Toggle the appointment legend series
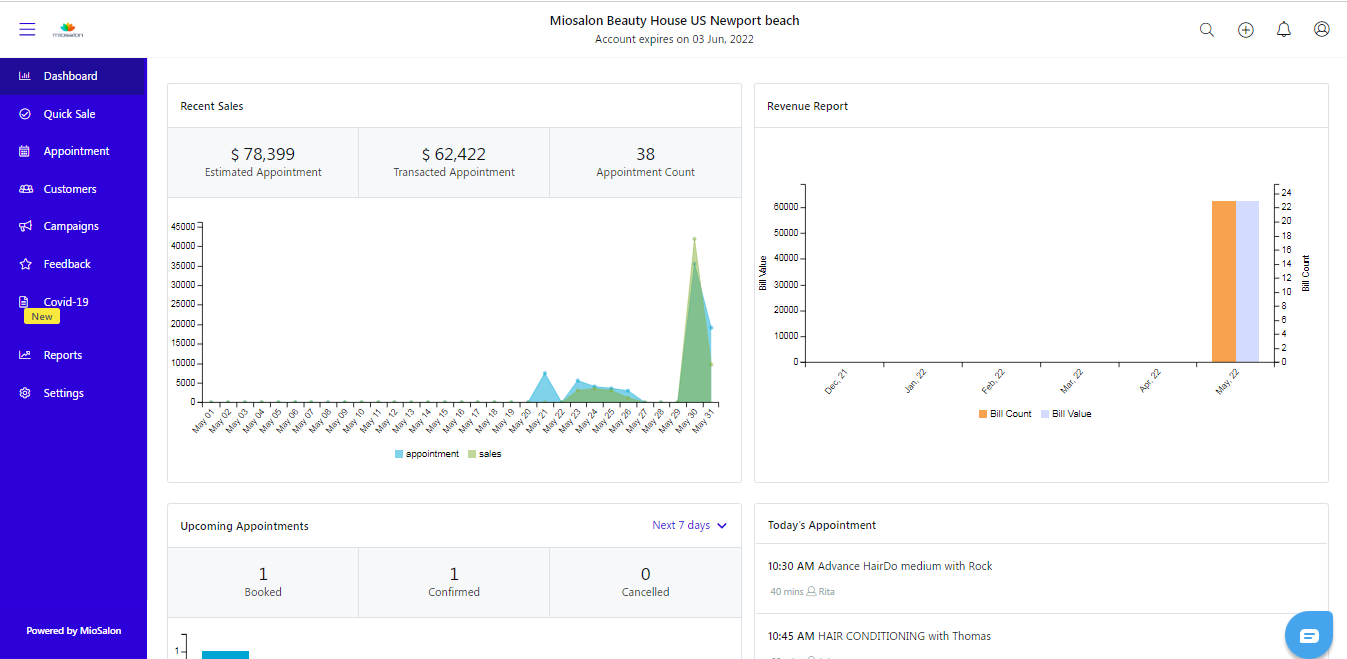 click(427, 454)
